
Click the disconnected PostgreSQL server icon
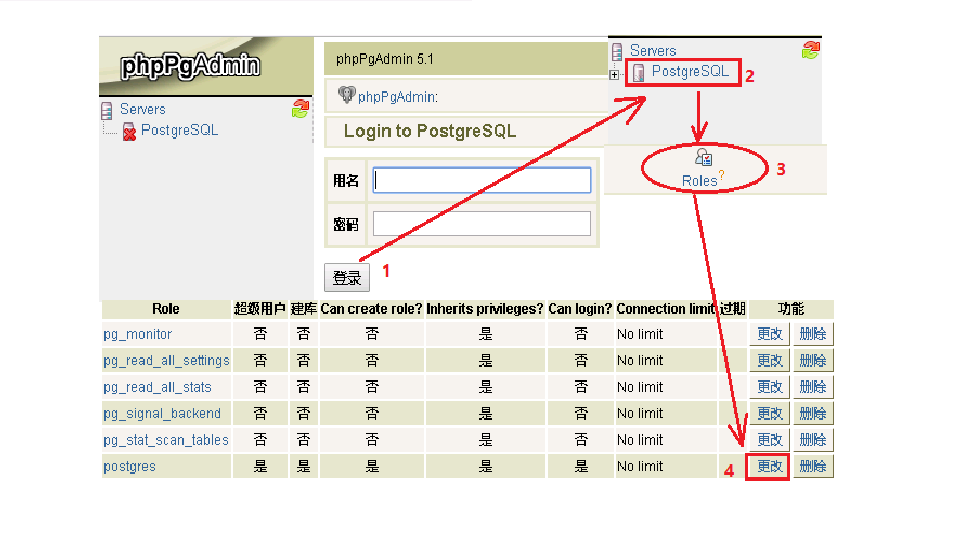(x=129, y=132)
